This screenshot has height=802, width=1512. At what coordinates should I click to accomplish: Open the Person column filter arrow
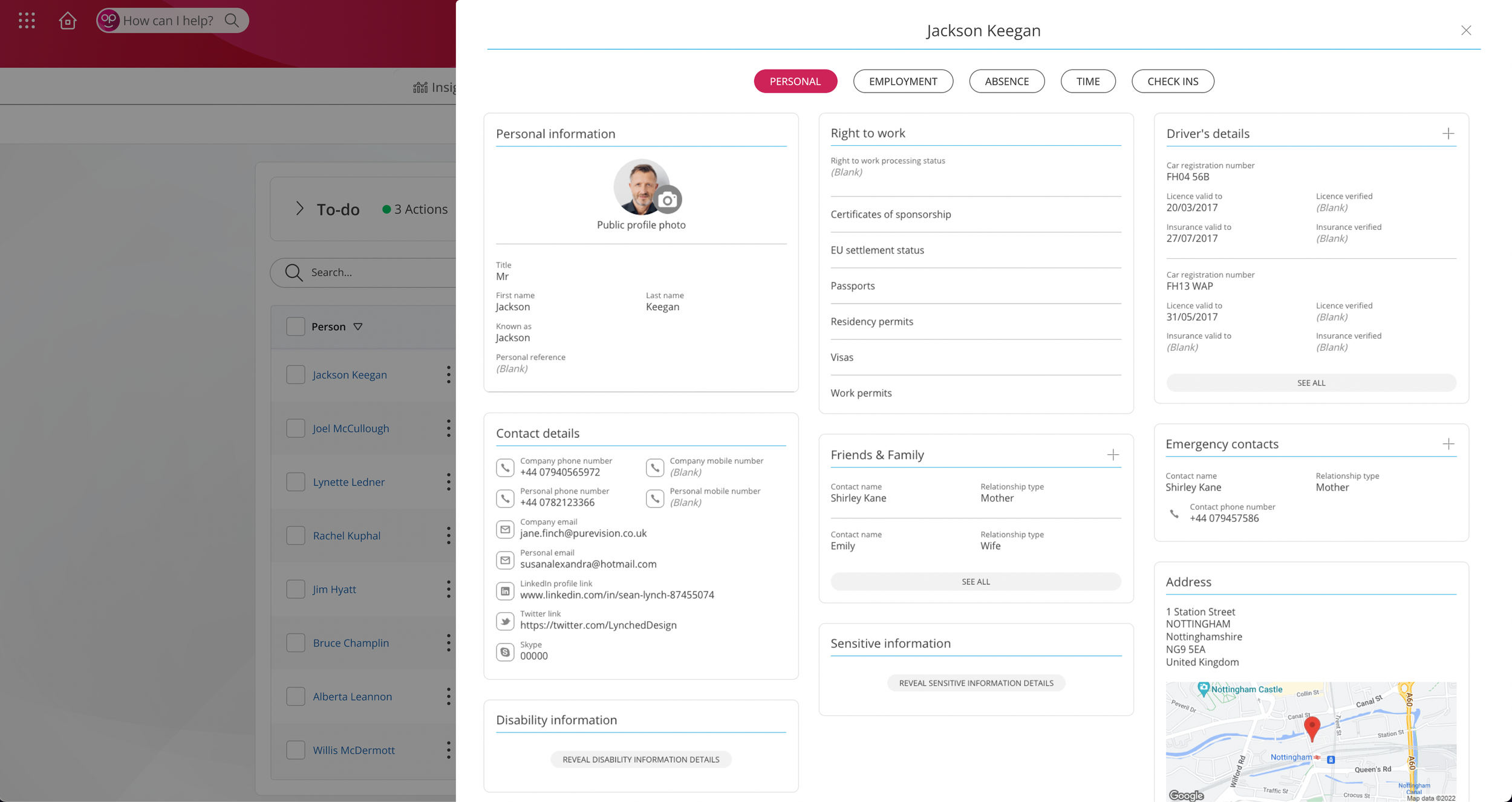358,327
